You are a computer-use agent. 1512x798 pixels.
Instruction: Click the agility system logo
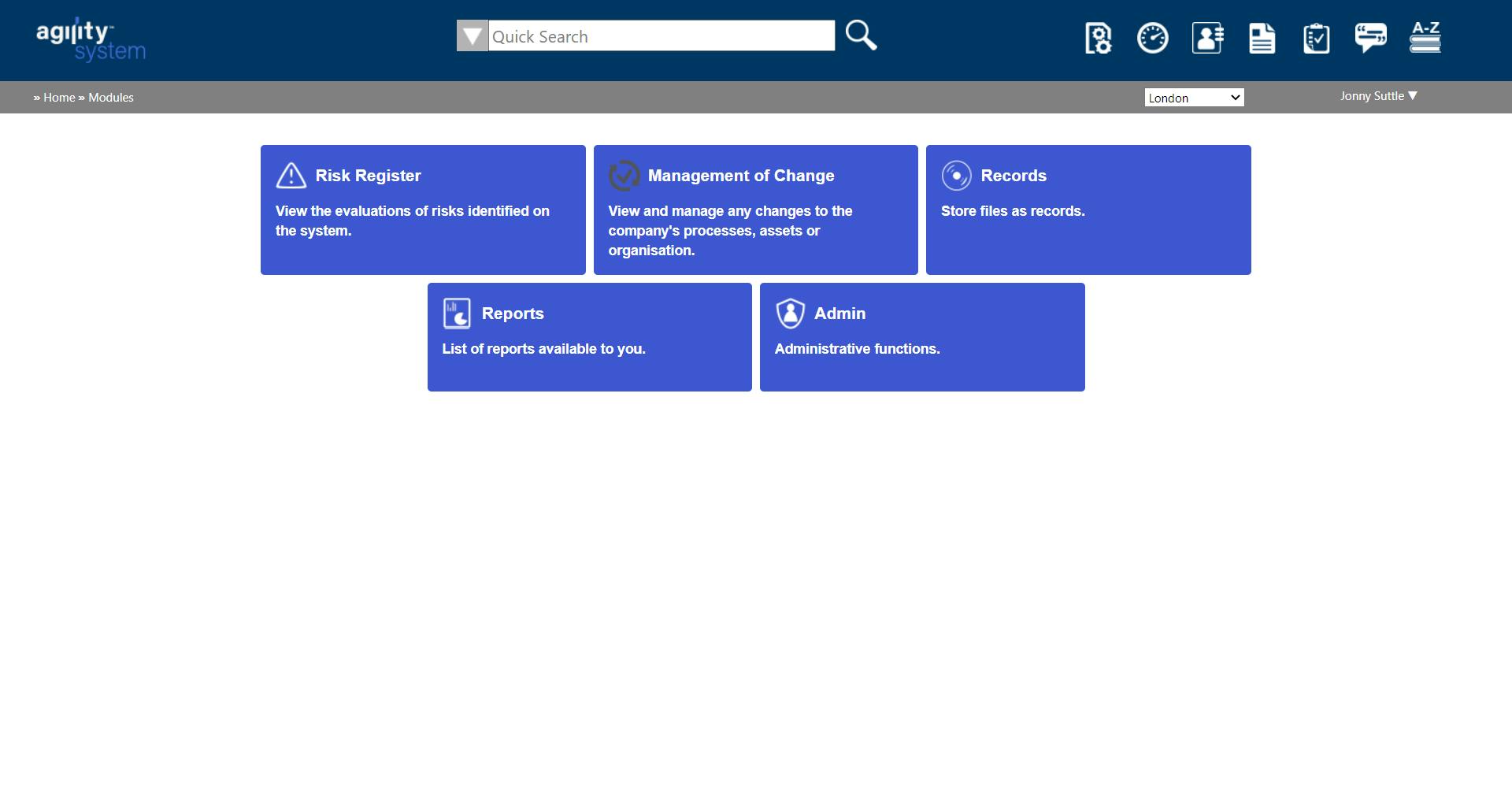[x=90, y=39]
